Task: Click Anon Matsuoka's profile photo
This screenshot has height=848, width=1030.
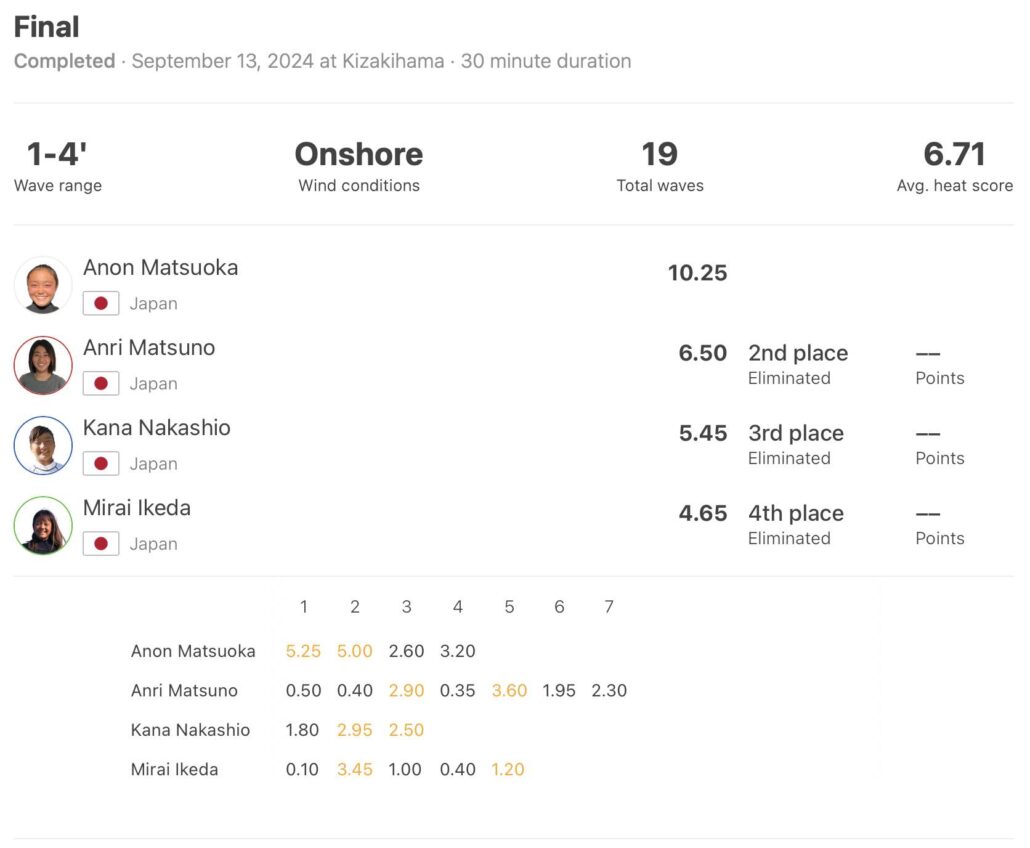Action: click(43, 285)
